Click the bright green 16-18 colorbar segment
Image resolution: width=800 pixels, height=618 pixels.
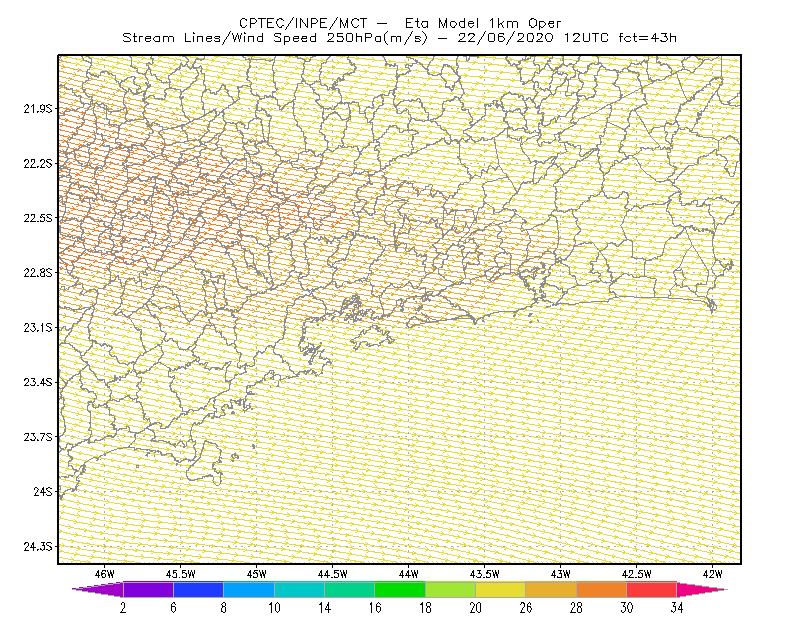coord(400,589)
